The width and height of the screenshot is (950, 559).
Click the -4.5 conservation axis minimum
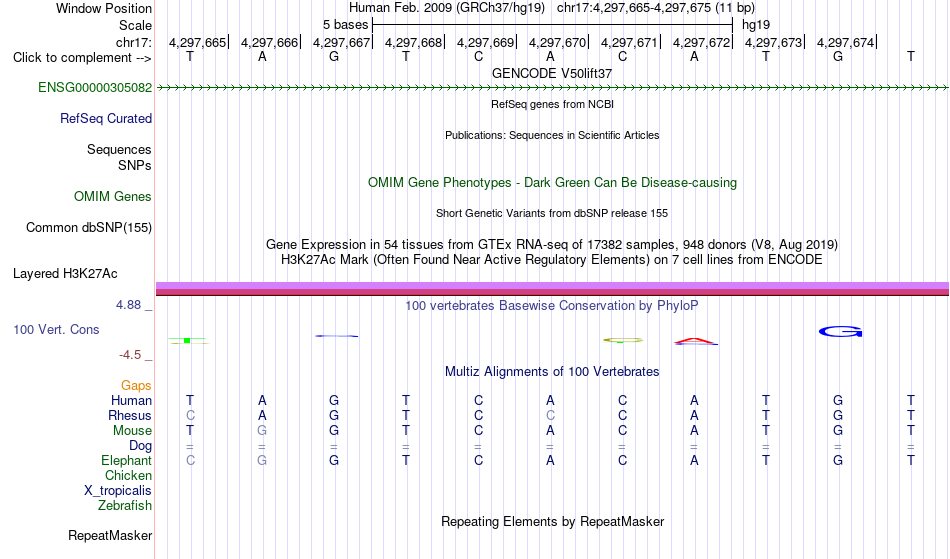pyautogui.click(x=130, y=354)
